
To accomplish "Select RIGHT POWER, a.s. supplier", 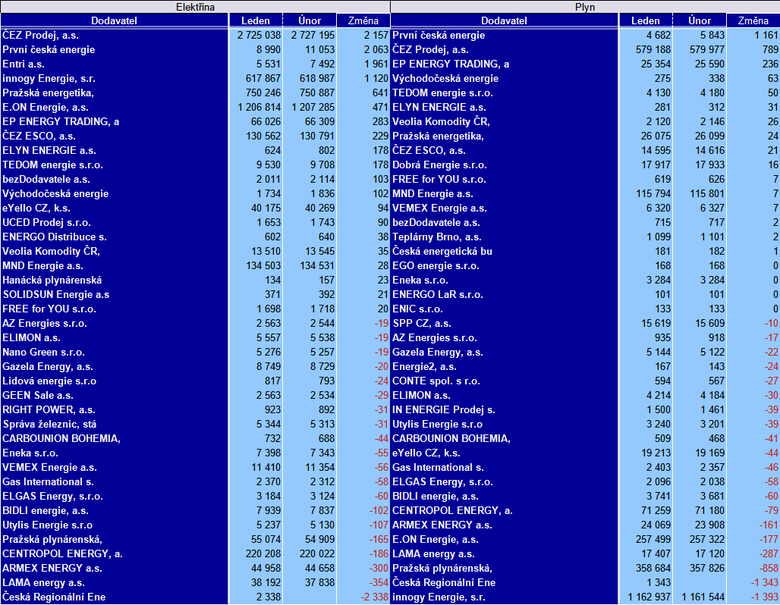I will [x=49, y=410].
